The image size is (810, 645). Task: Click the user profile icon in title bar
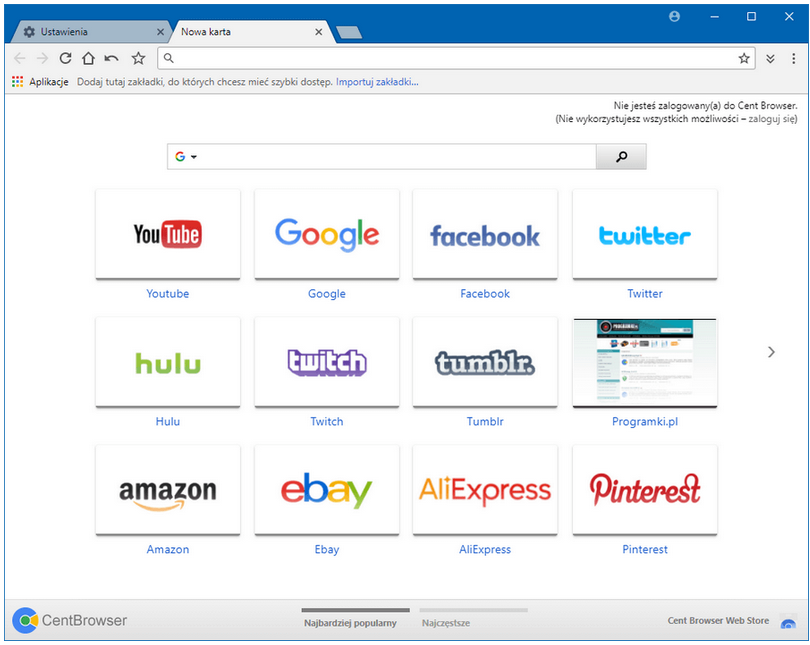[674, 17]
